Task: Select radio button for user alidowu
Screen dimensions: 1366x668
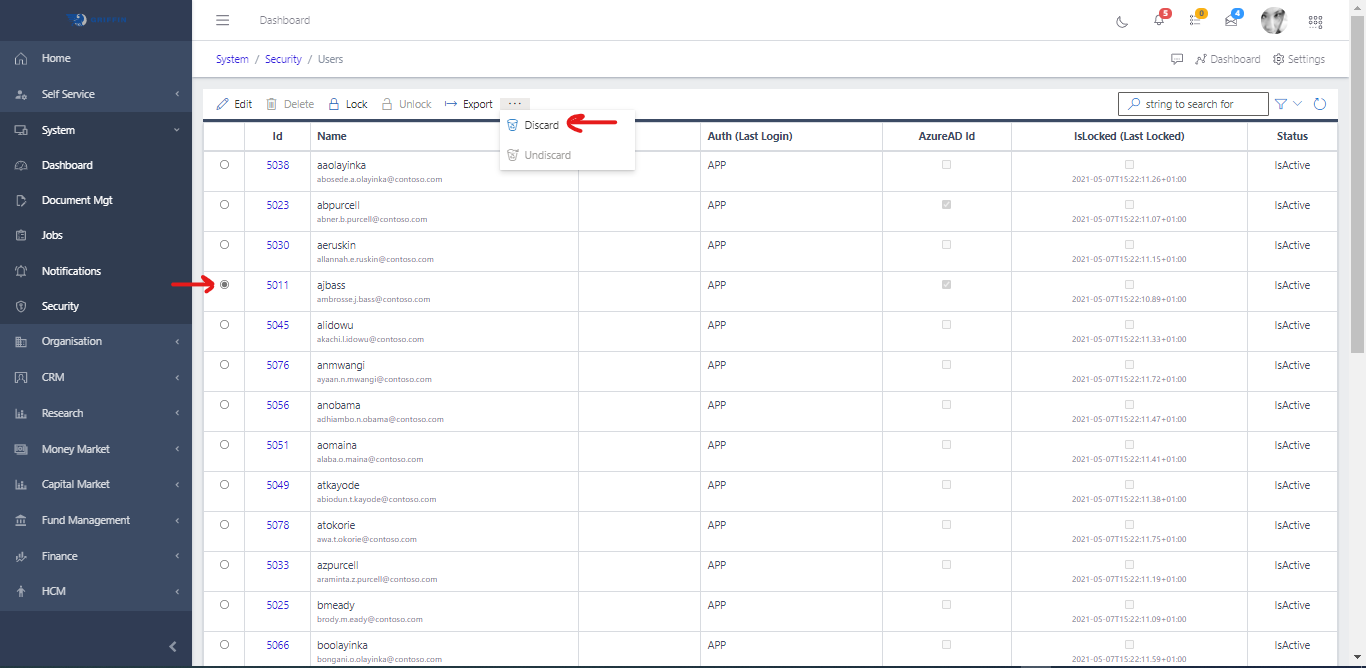Action: (x=224, y=325)
